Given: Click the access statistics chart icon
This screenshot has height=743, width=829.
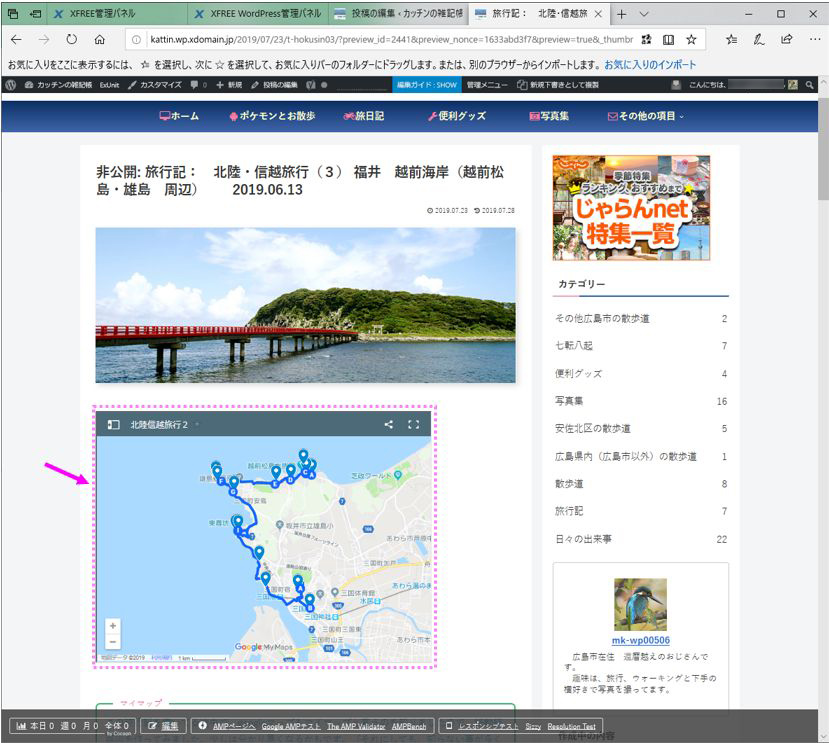Looking at the screenshot, I should (x=21, y=726).
